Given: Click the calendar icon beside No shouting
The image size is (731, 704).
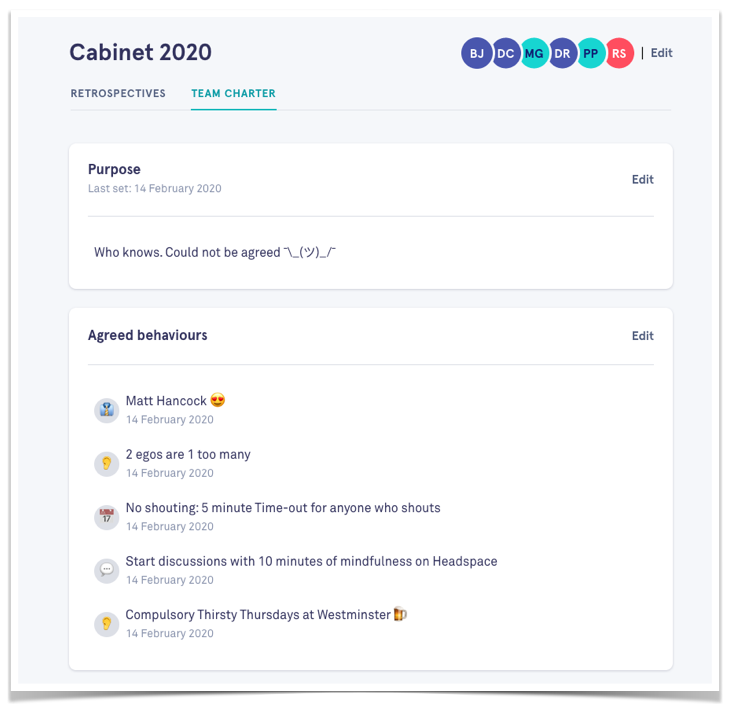Looking at the screenshot, I should [107, 517].
